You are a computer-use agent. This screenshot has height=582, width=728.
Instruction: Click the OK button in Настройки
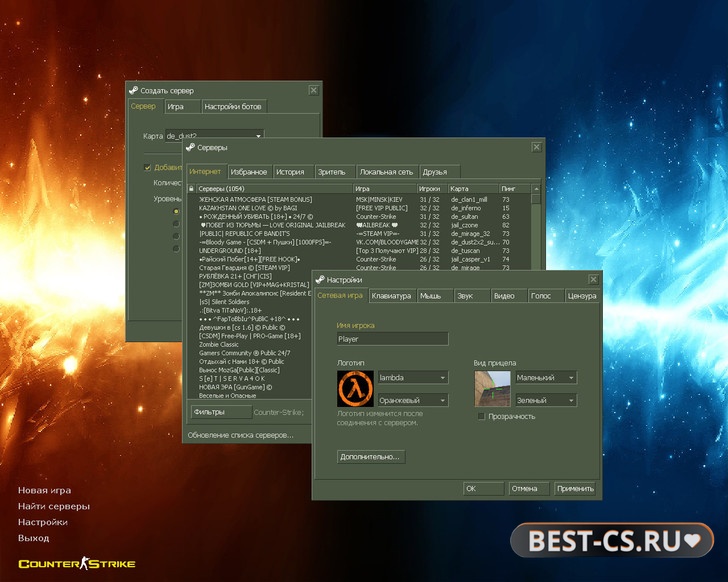(483, 488)
